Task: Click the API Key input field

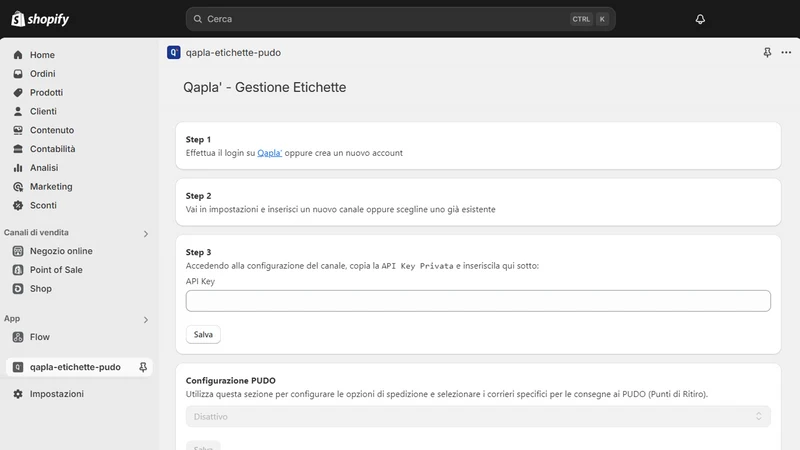Action: [478, 301]
